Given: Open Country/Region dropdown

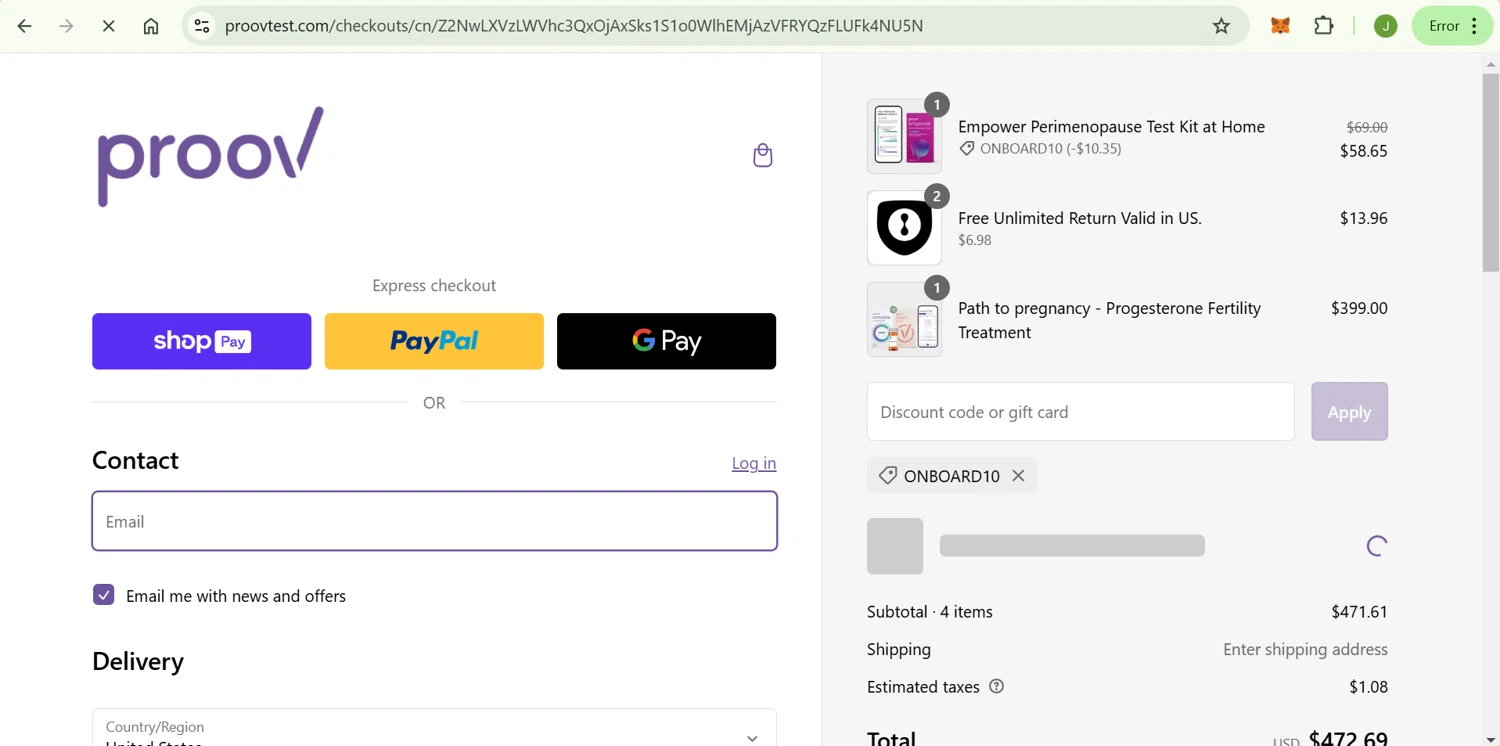Looking at the screenshot, I should [434, 728].
